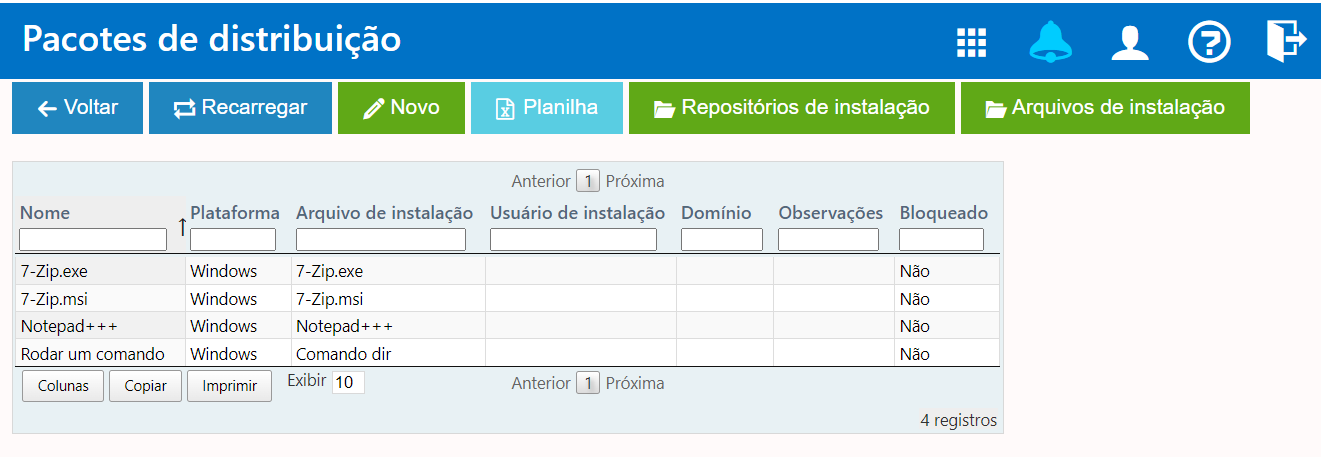Click the Exibir page size field
The height and width of the screenshot is (457, 1321).
tap(348, 382)
